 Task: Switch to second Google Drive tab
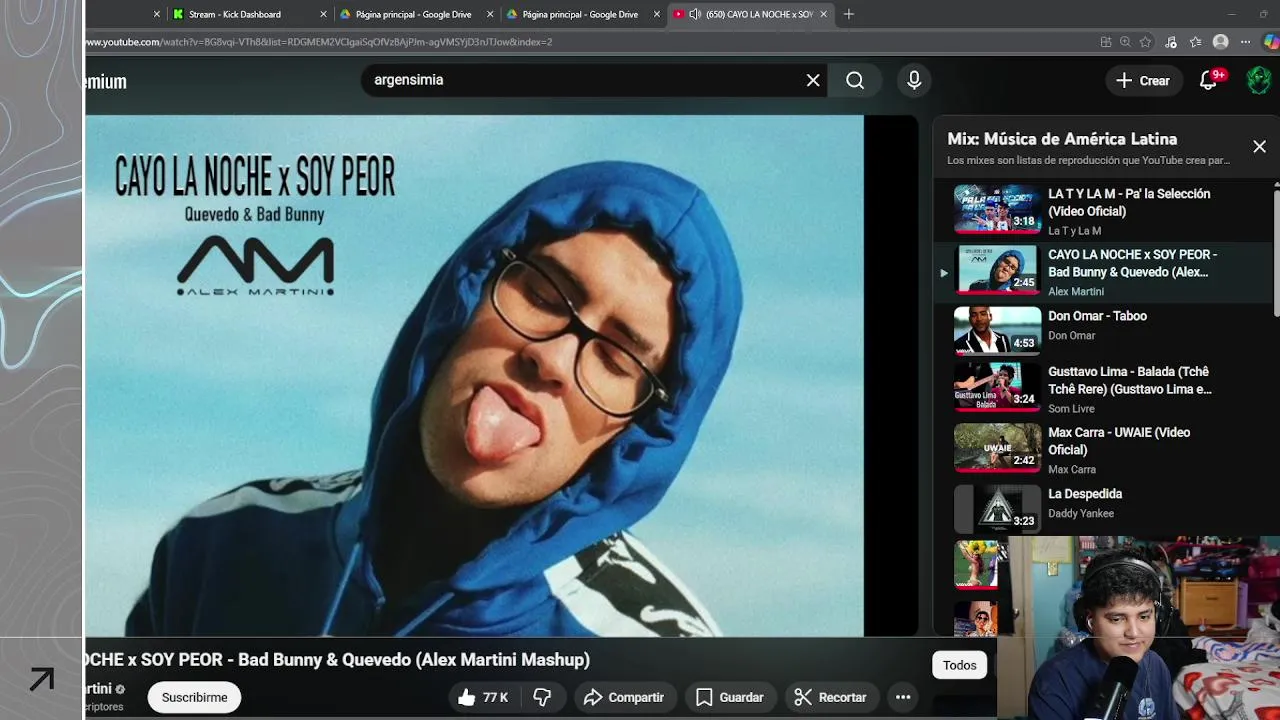580,14
